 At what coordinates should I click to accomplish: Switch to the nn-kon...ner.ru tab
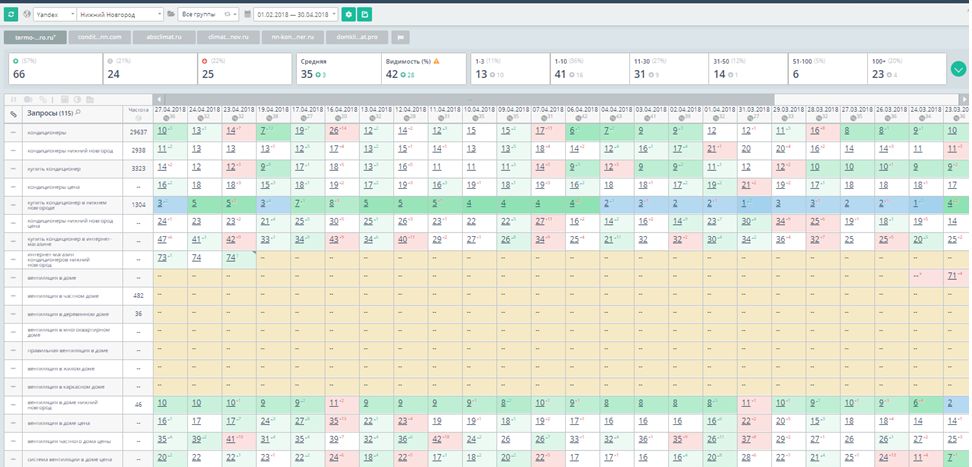click(293, 37)
